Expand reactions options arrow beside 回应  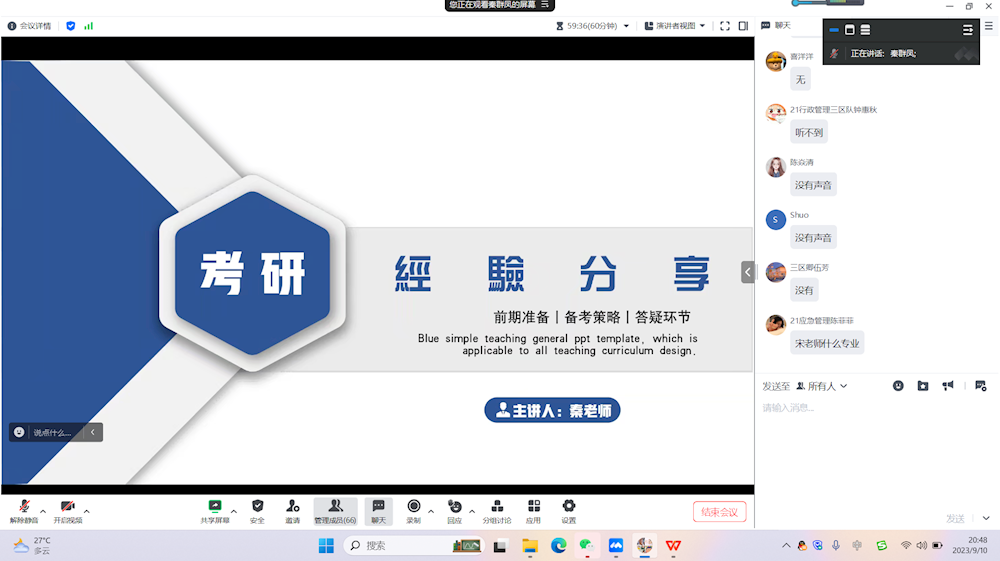[x=472, y=511]
